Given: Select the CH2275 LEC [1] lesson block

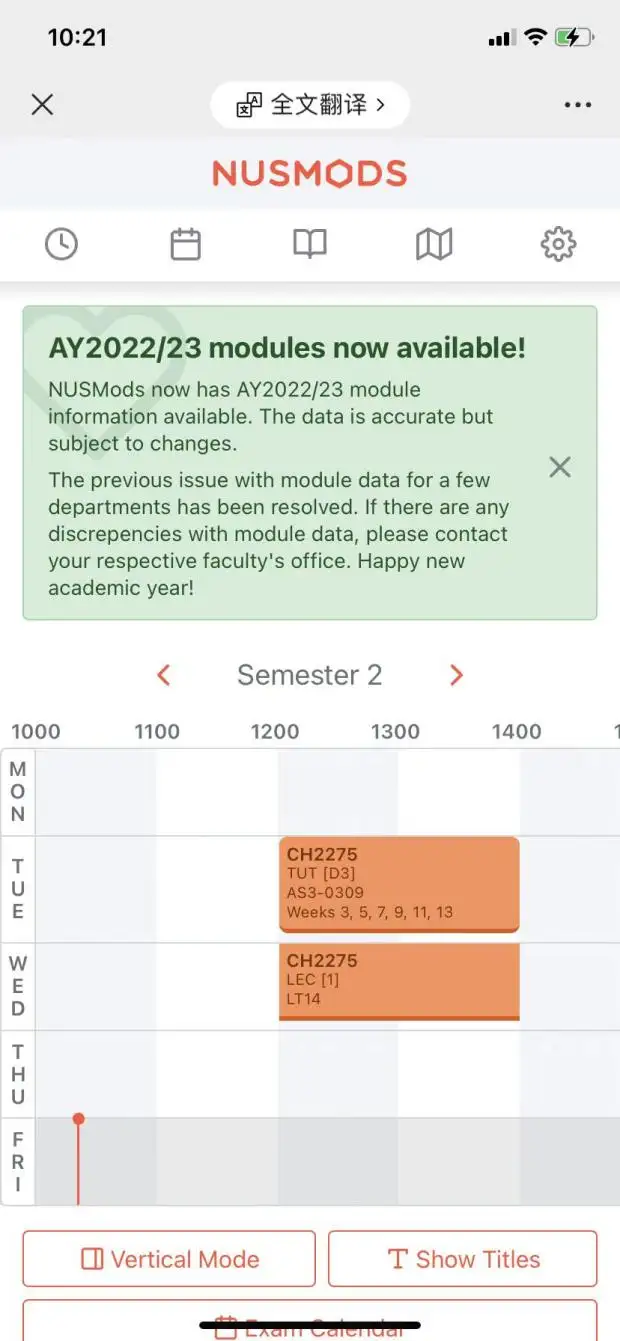Looking at the screenshot, I should tap(399, 981).
